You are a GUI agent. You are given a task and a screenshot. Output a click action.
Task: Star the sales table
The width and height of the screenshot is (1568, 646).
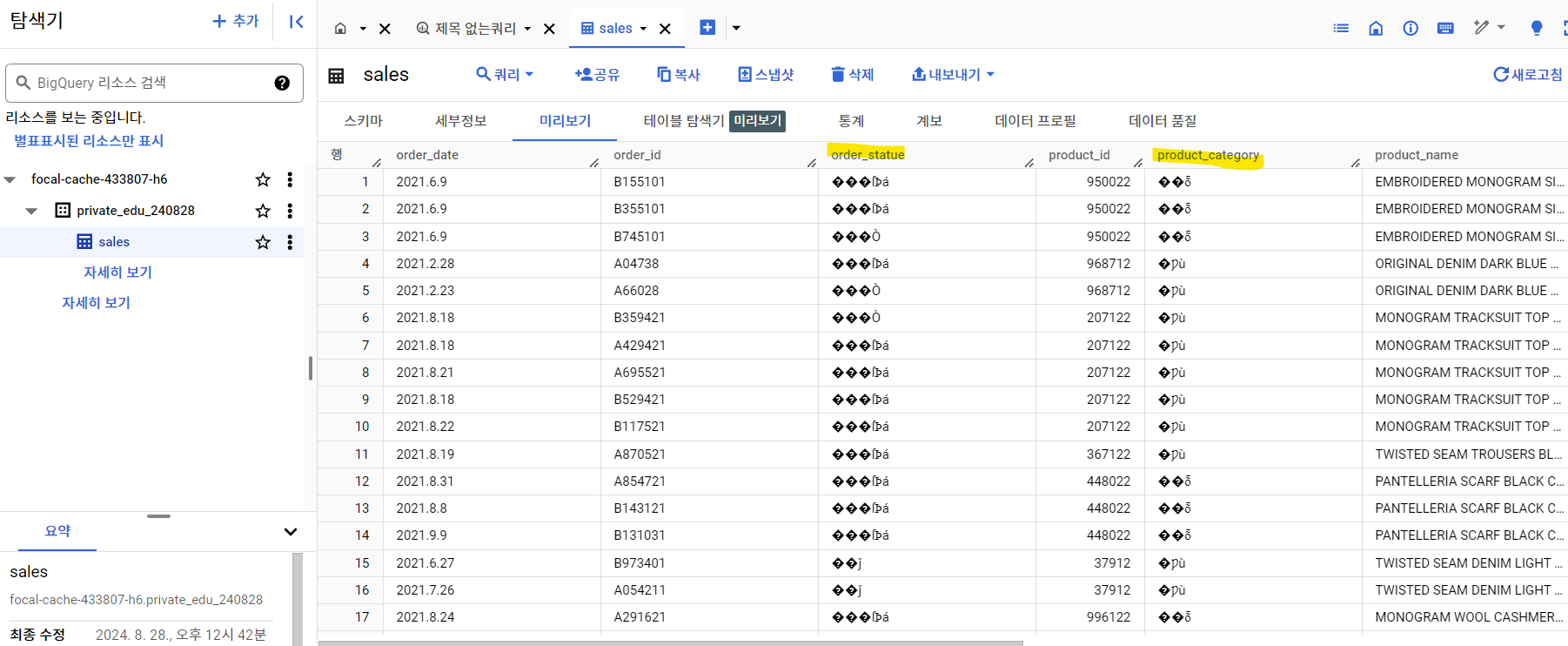(263, 242)
